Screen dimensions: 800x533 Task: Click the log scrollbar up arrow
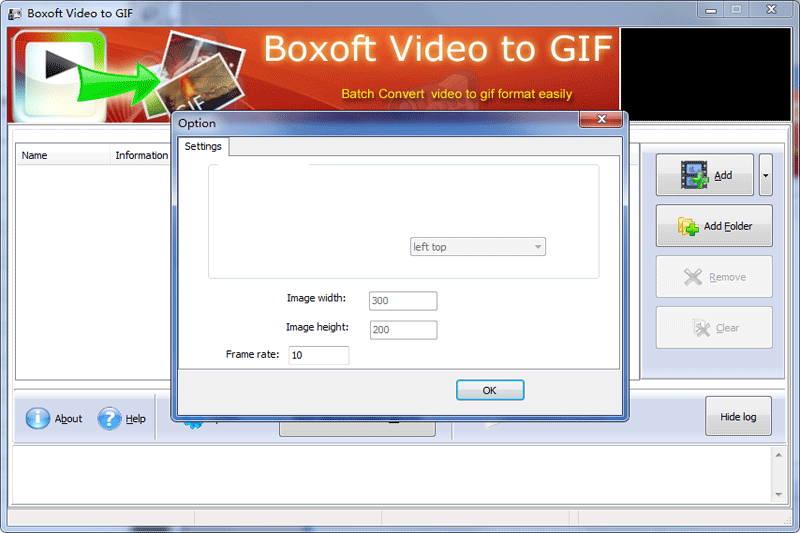point(779,455)
